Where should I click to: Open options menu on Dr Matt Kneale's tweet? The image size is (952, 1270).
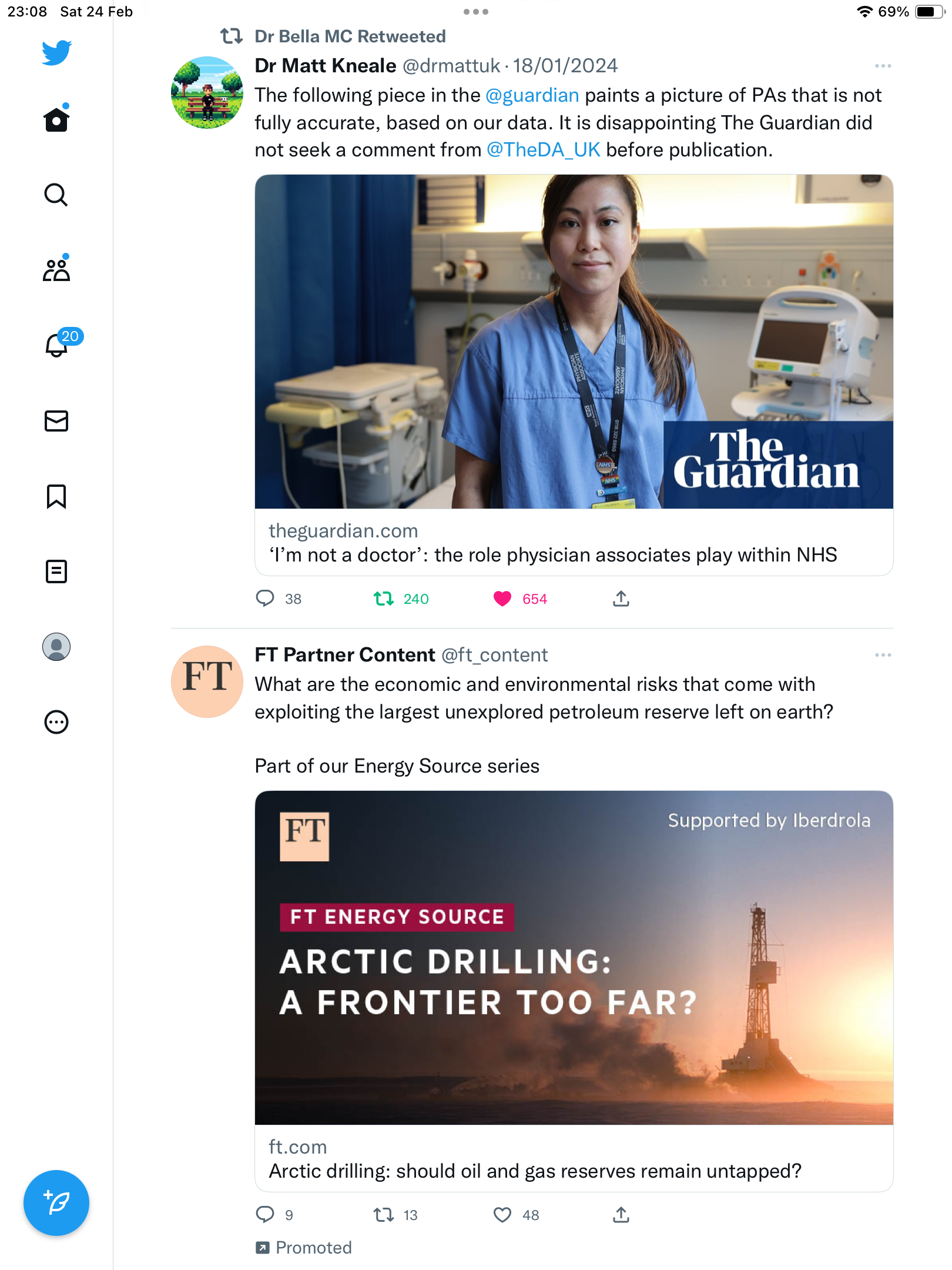(883, 66)
